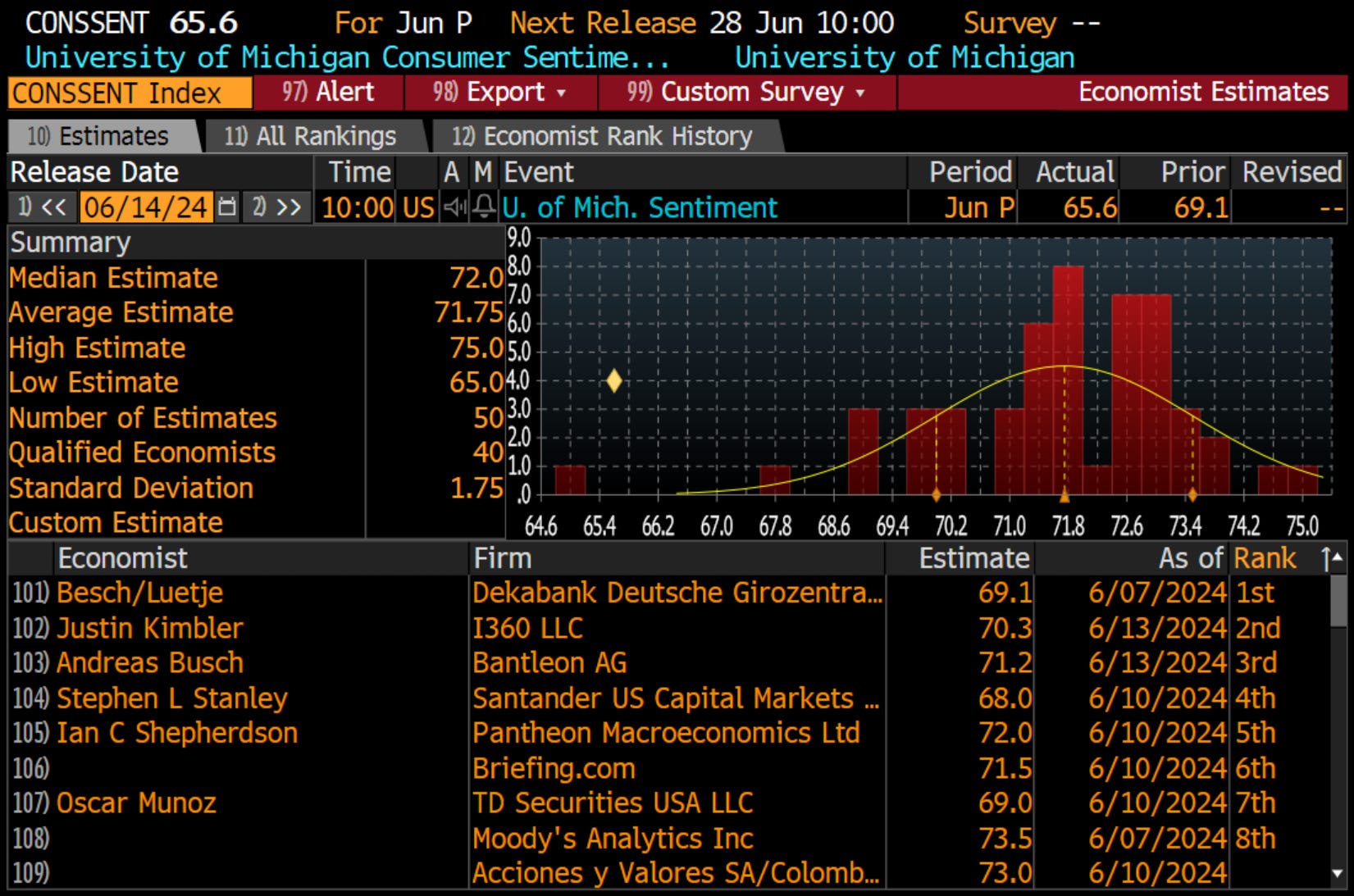Click the economist list scrollbar thumb
Image resolution: width=1354 pixels, height=896 pixels.
(x=1338, y=600)
